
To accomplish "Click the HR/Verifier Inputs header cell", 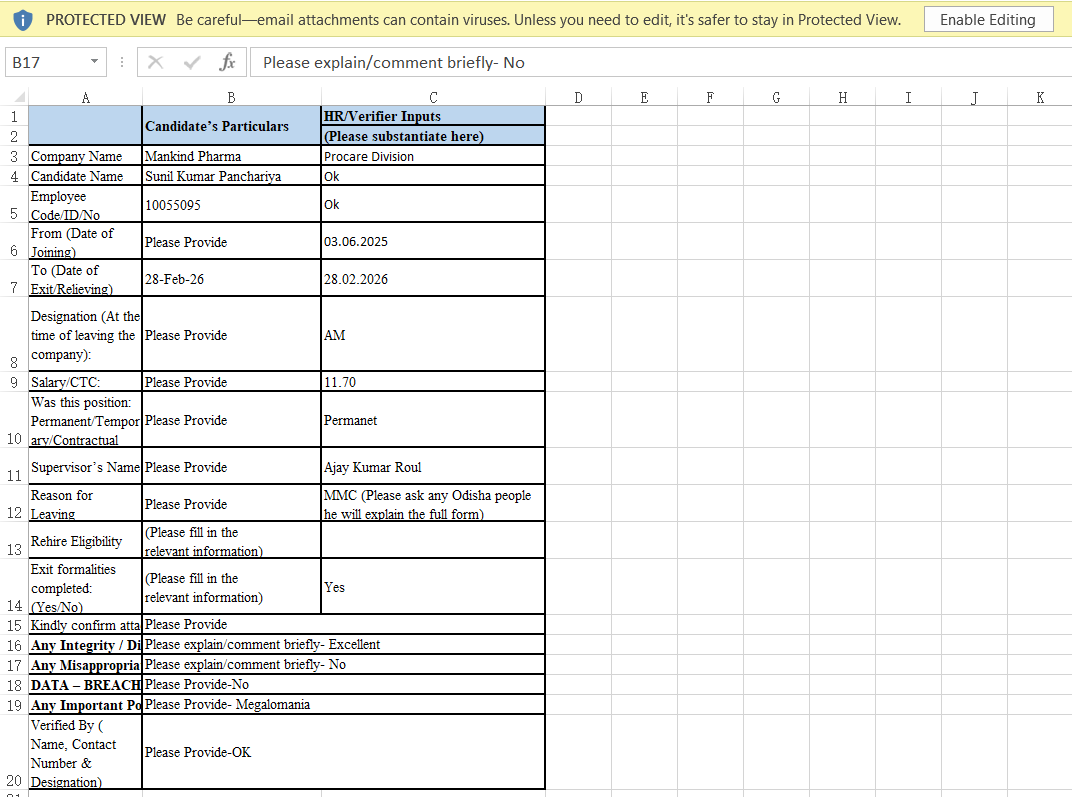I will click(x=433, y=116).
